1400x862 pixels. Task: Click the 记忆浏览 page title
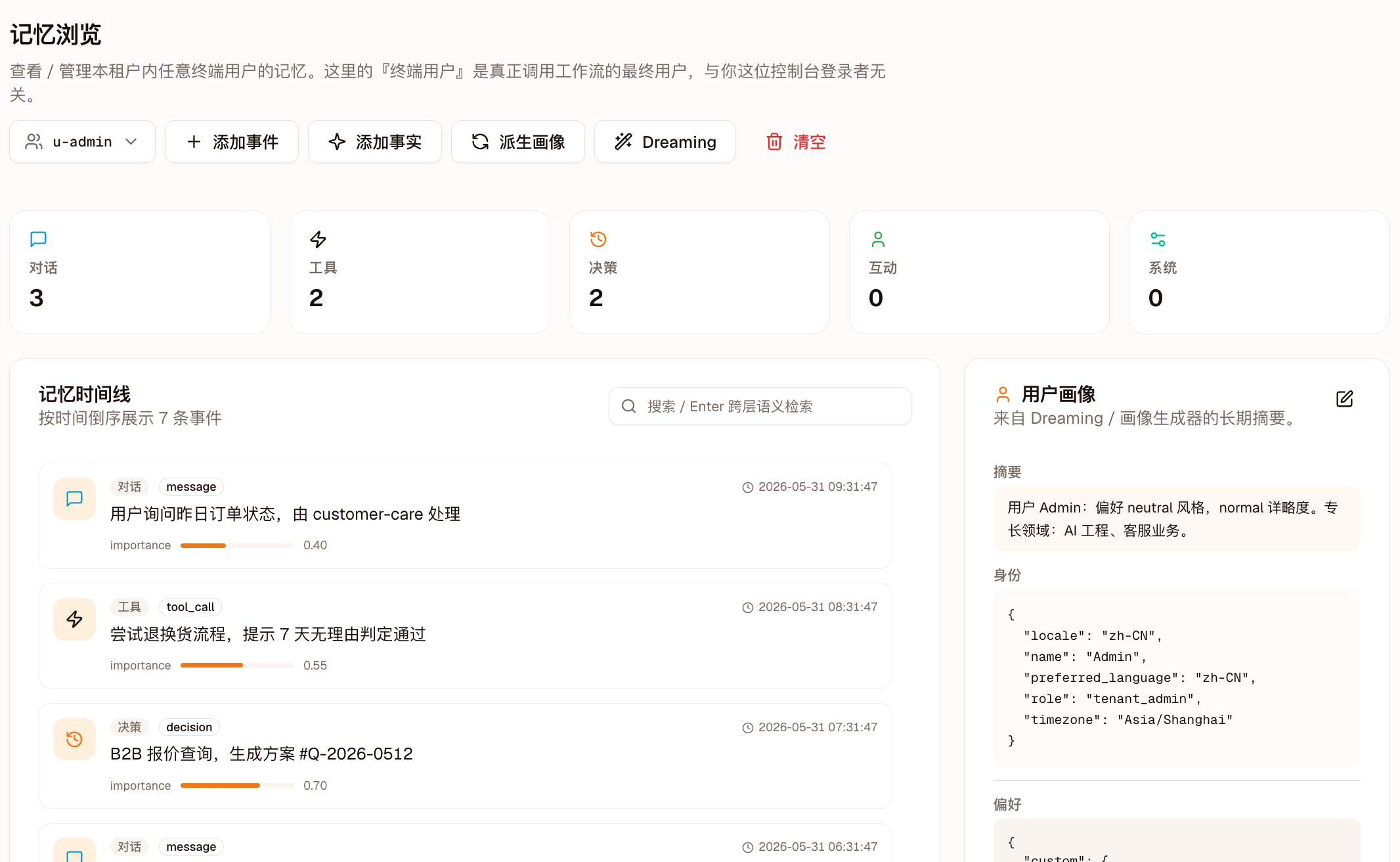[56, 35]
